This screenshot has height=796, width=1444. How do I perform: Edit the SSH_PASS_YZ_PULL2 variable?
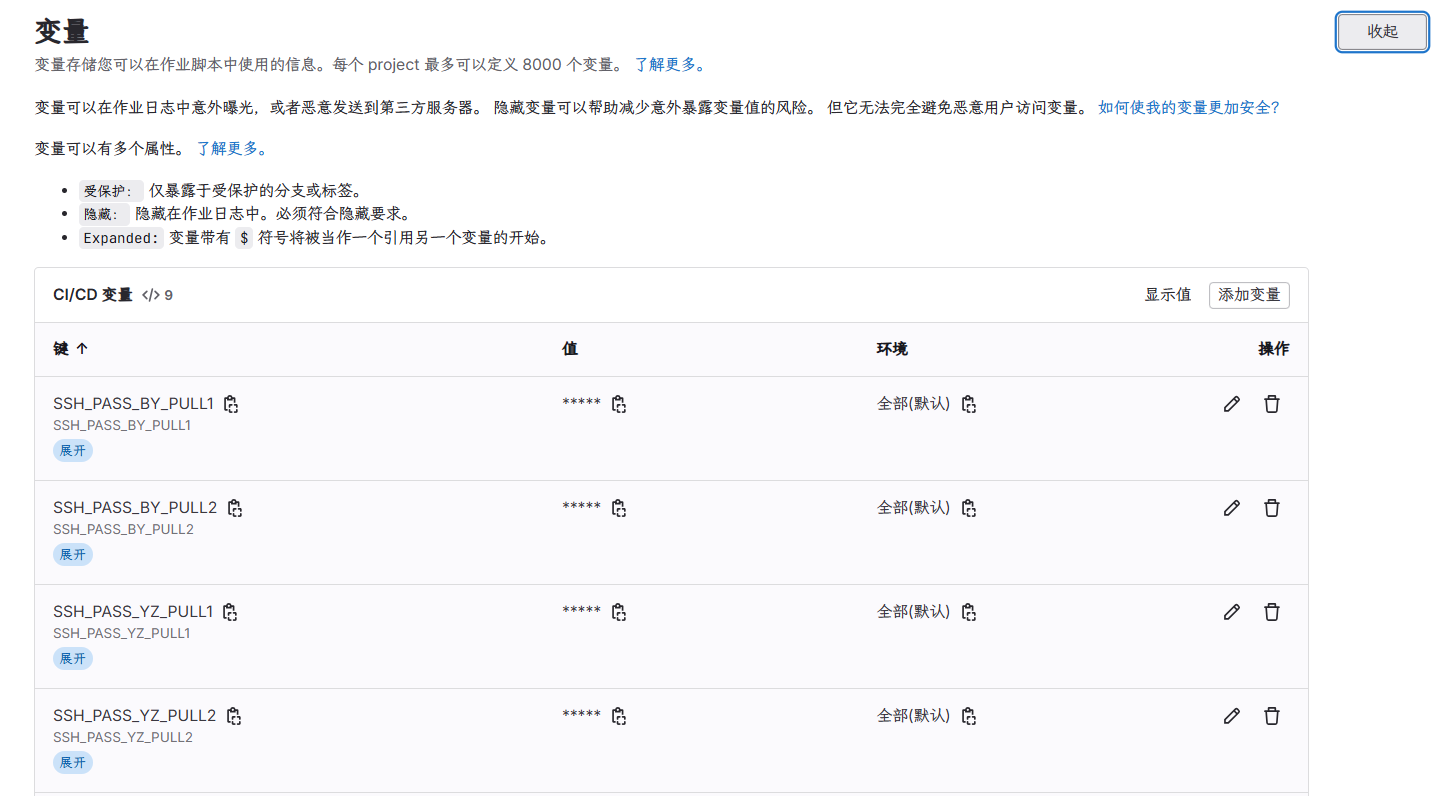tap(1231, 716)
